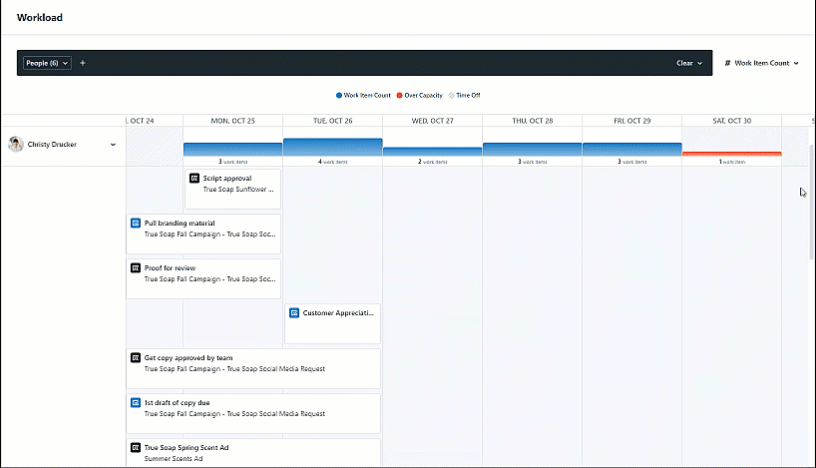Open 1st draft of copy due item
This screenshot has width=816, height=468.
click(x=253, y=413)
